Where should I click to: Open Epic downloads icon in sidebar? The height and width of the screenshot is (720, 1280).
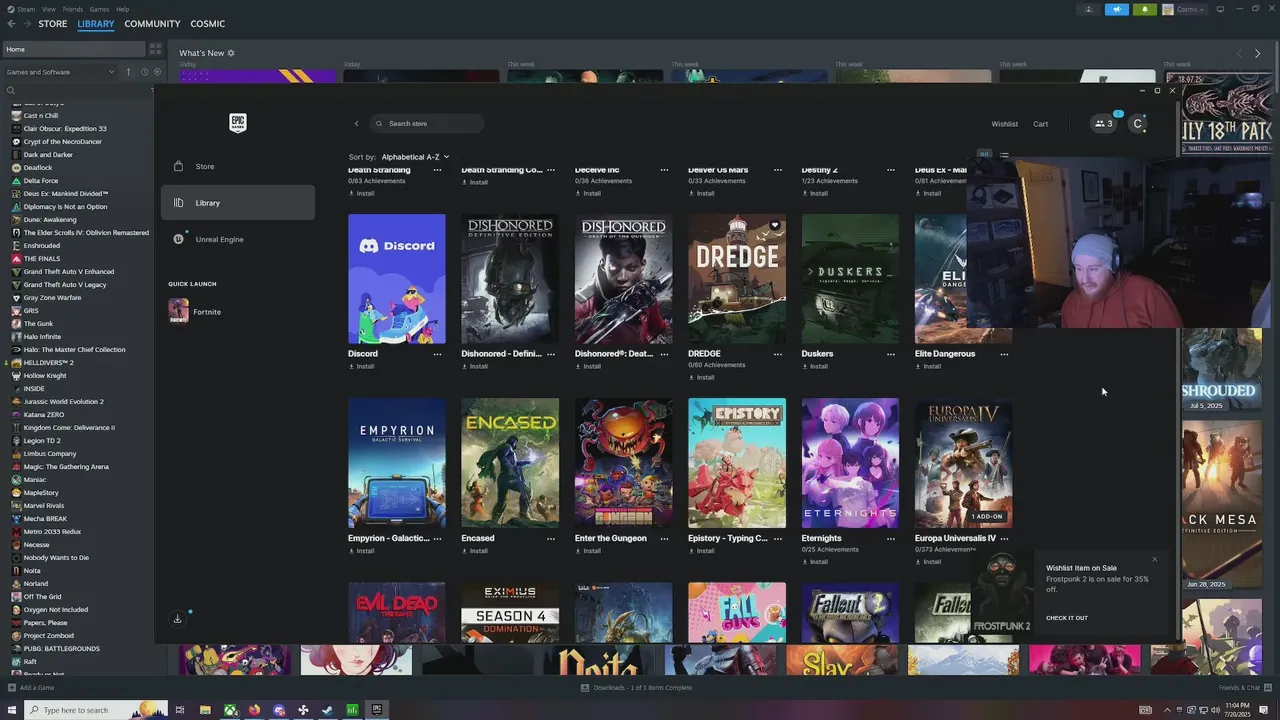(178, 619)
